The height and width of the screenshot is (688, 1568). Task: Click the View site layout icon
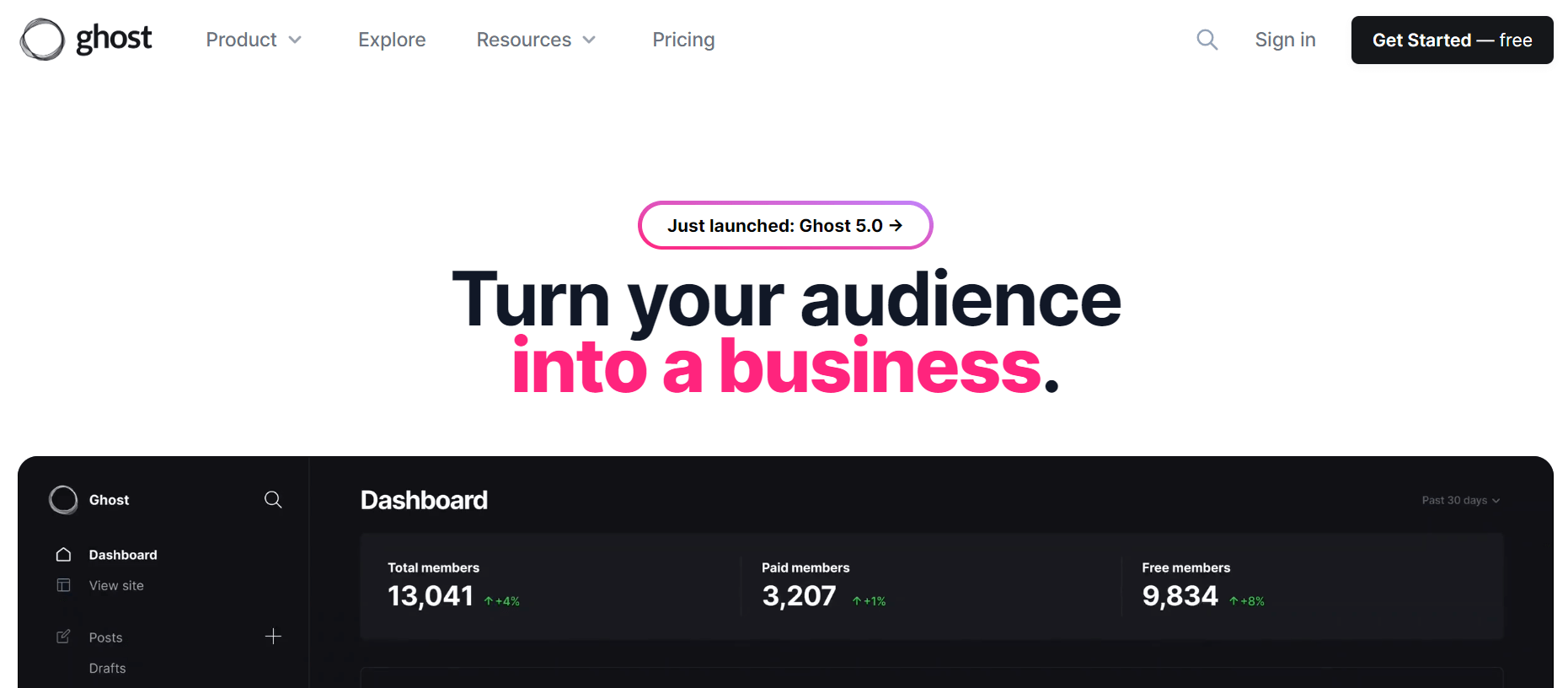tap(63, 585)
